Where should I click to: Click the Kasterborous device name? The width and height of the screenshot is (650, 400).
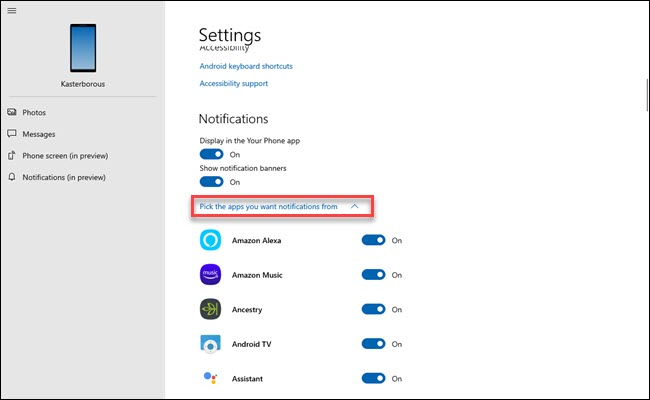point(83,84)
